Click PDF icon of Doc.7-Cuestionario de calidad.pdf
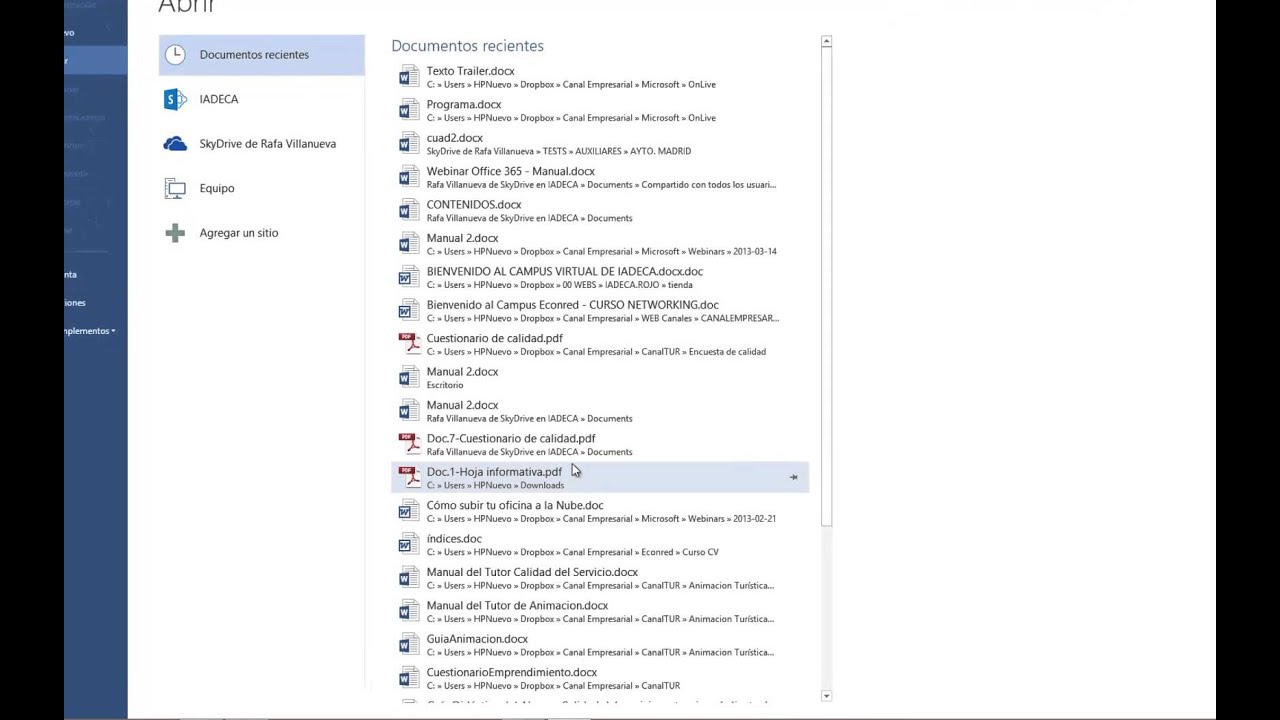1280x720 pixels. 409,444
